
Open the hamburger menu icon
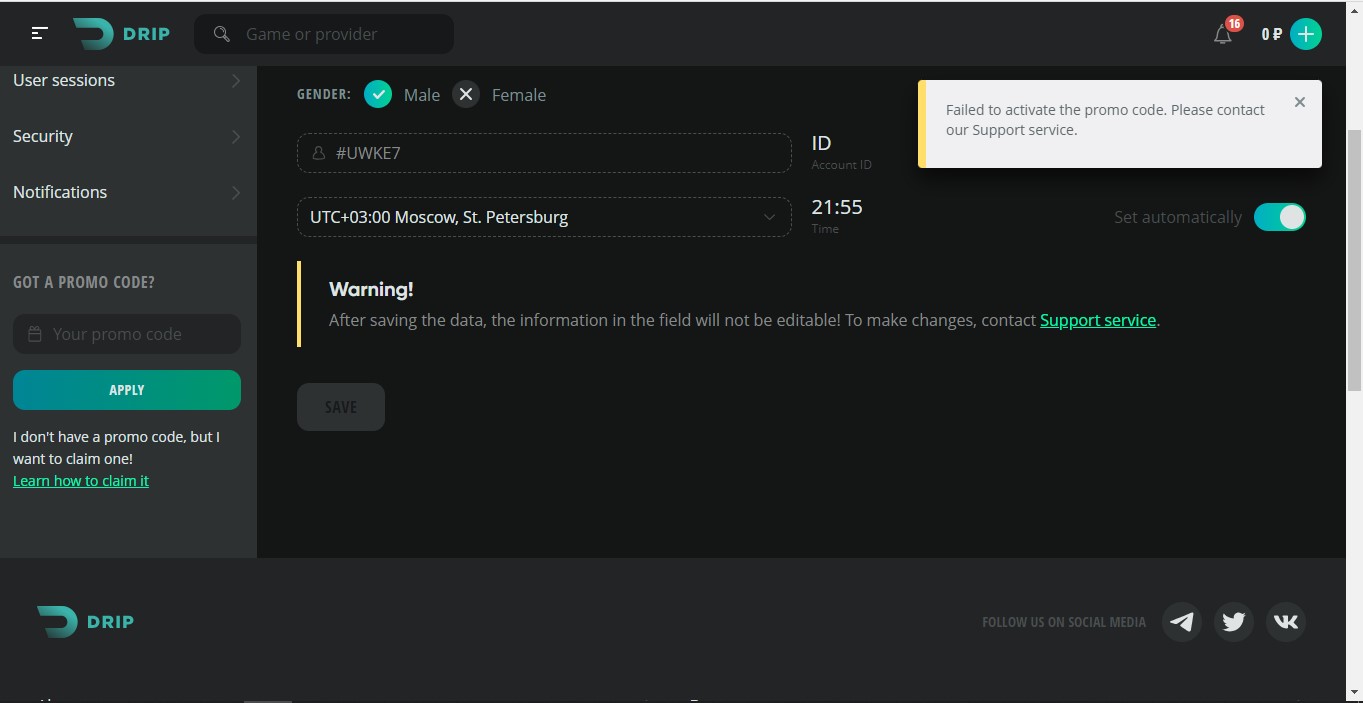click(x=39, y=34)
